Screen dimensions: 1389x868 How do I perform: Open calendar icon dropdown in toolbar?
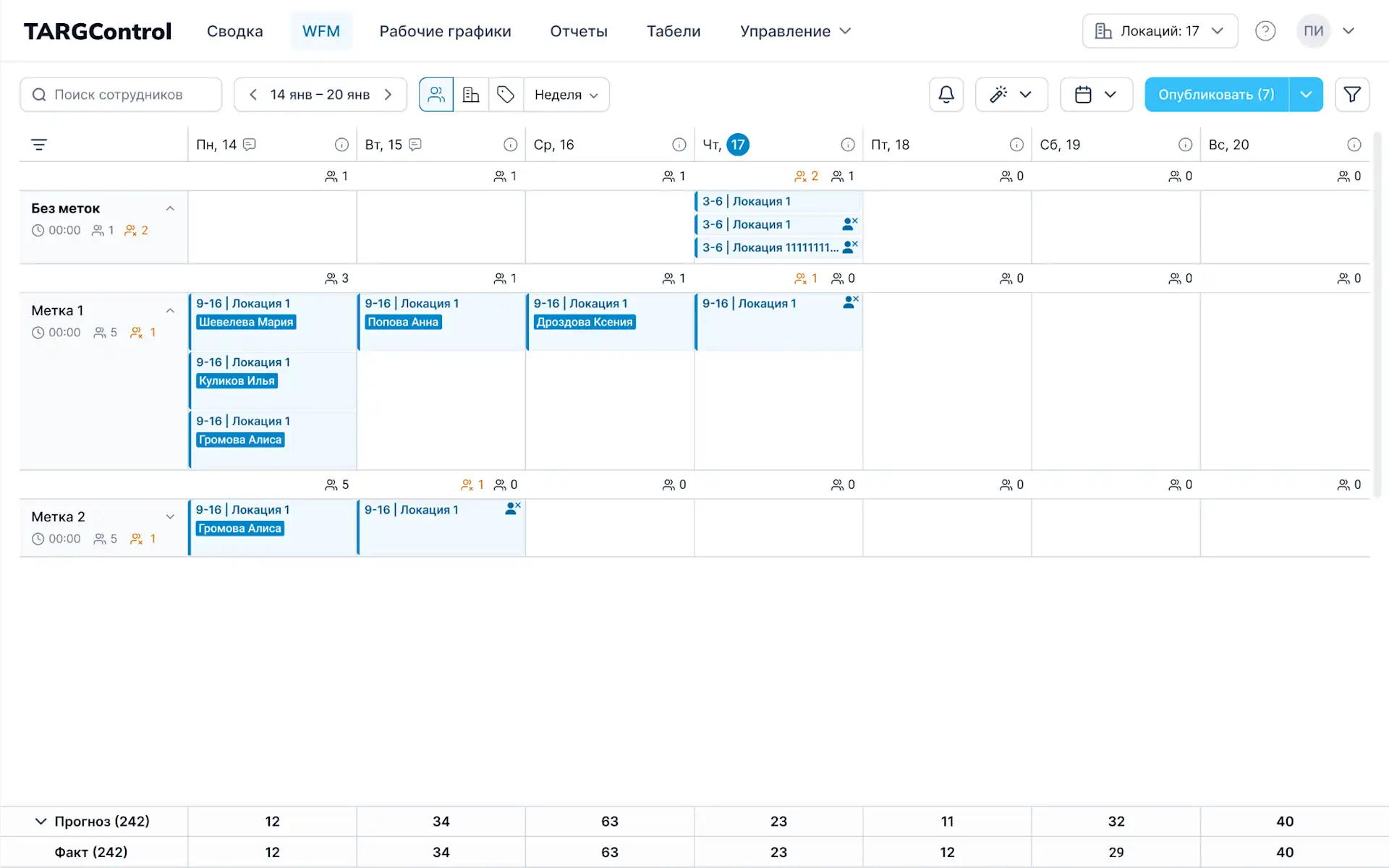pyautogui.click(x=1095, y=95)
